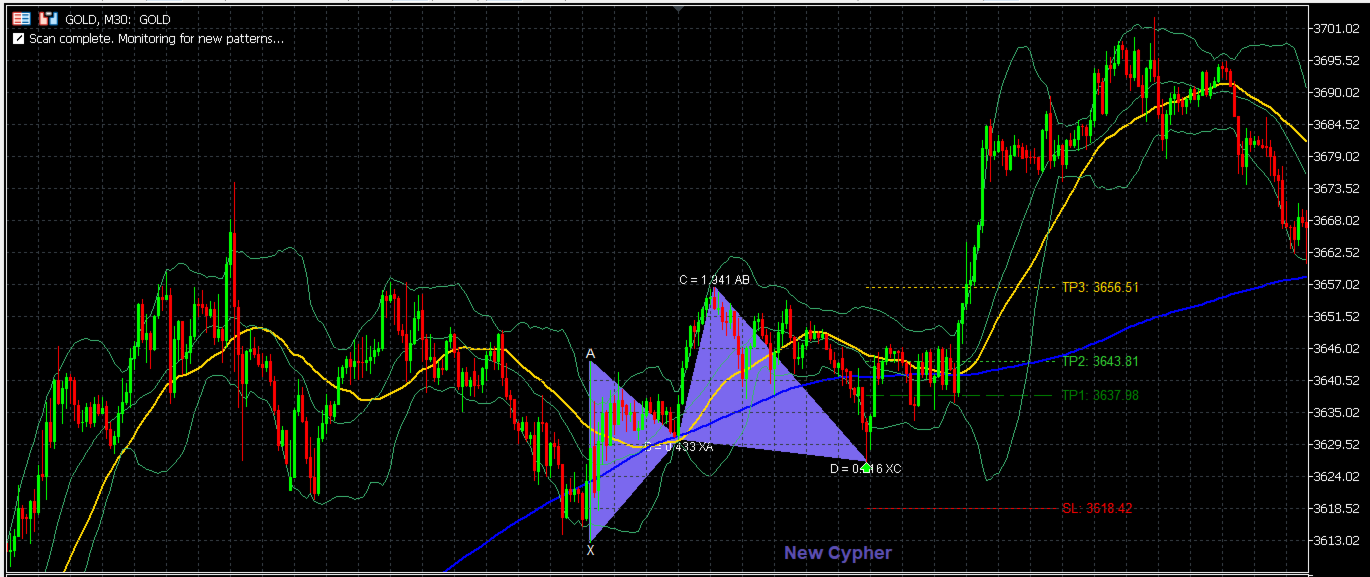Open the Depth of Market icon
The image size is (1370, 577).
(x=47, y=19)
